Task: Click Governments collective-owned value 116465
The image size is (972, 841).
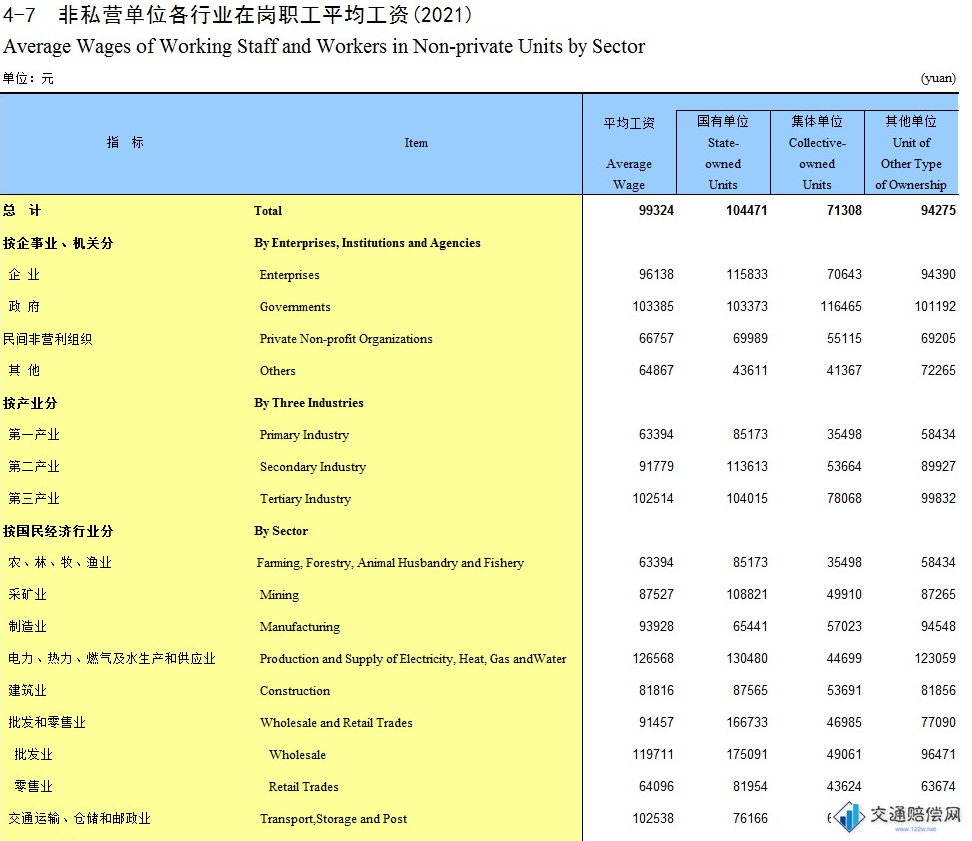Action: [x=841, y=306]
